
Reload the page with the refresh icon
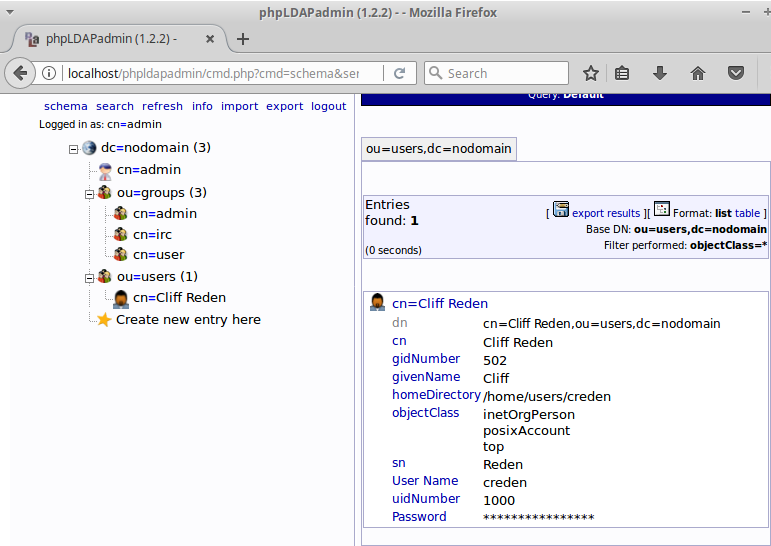pyautogui.click(x=400, y=73)
